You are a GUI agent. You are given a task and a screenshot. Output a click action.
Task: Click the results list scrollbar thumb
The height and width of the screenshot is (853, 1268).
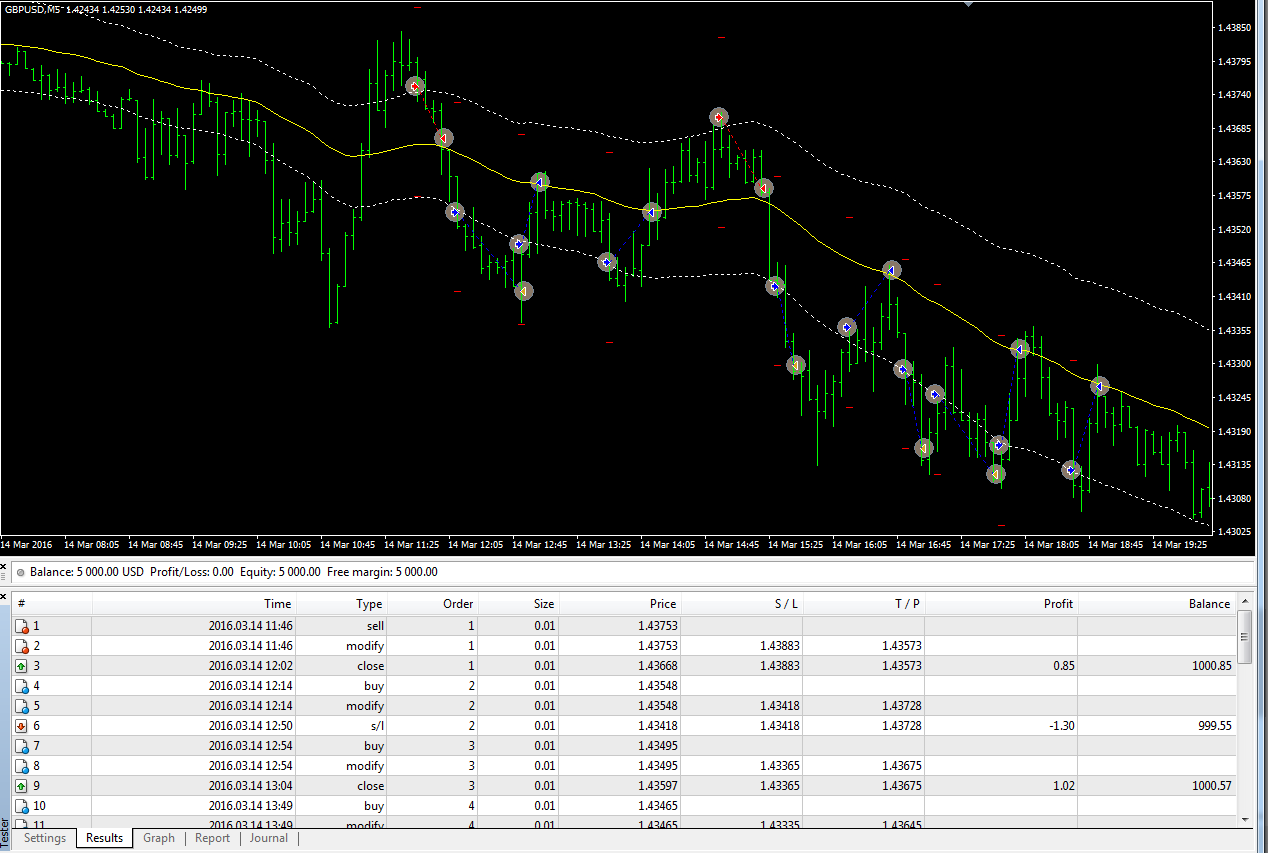[1245, 637]
